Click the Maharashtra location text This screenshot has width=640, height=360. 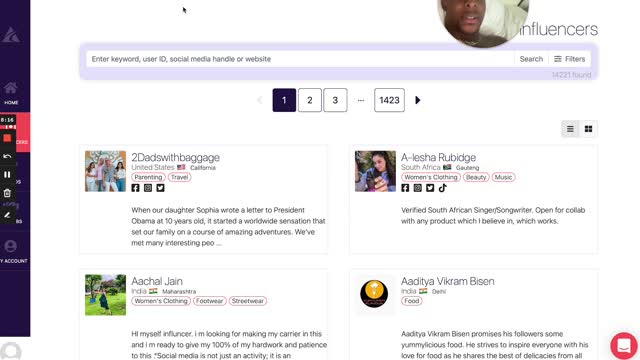(x=179, y=291)
